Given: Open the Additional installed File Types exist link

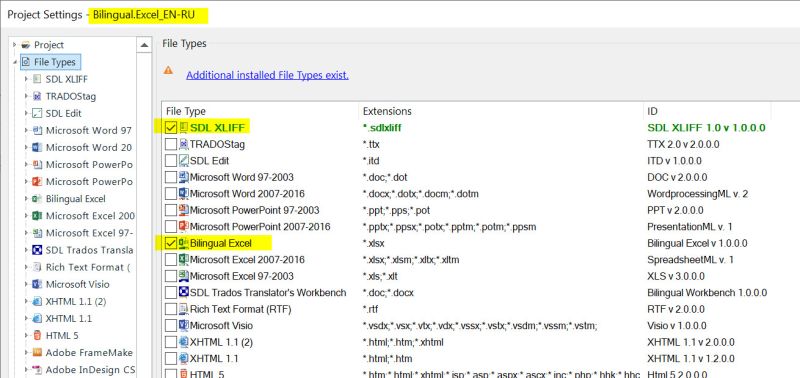Looking at the screenshot, I should (x=267, y=75).
